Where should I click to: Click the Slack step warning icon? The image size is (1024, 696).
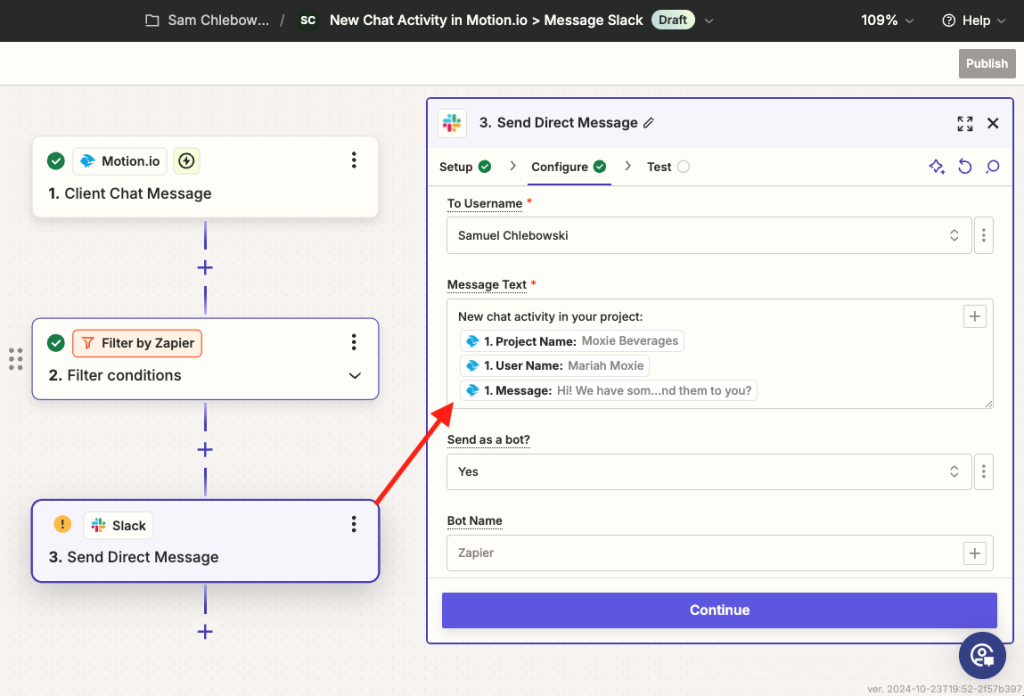tap(62, 524)
